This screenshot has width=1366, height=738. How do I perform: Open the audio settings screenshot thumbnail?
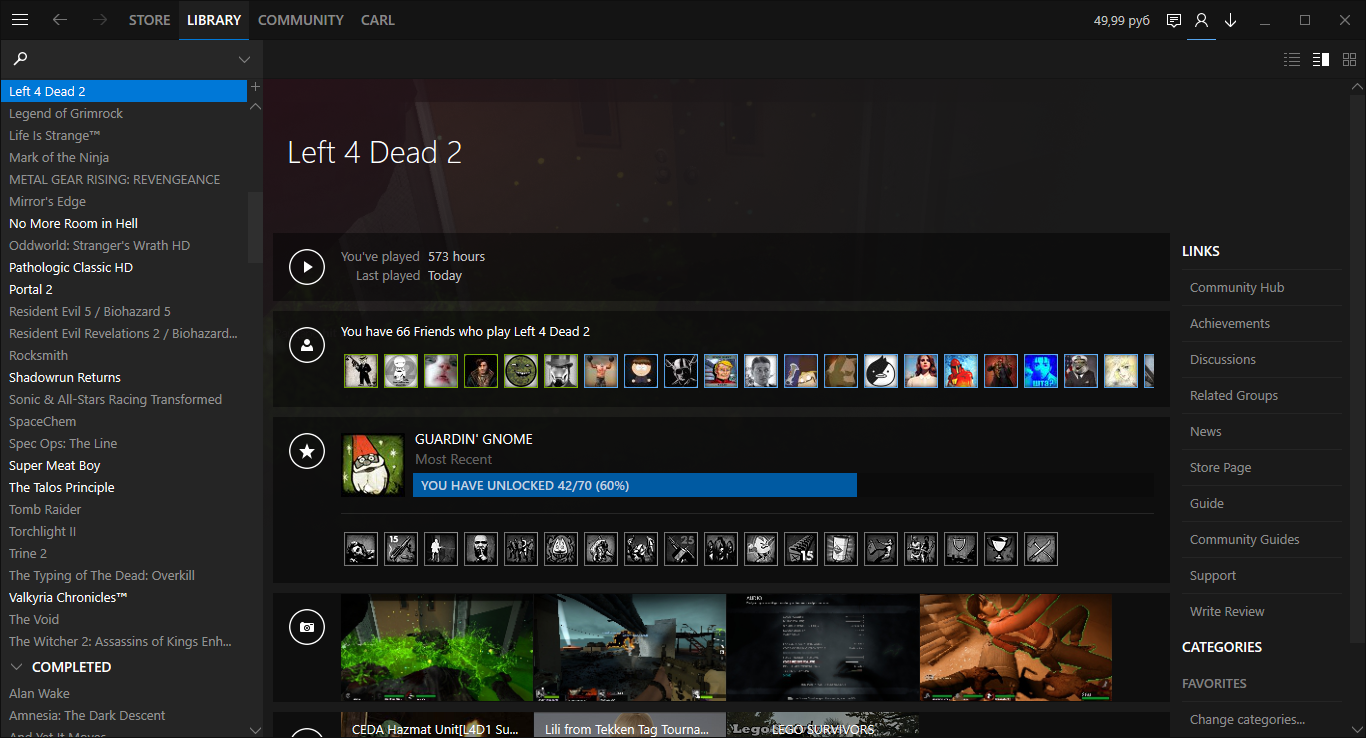coord(823,647)
